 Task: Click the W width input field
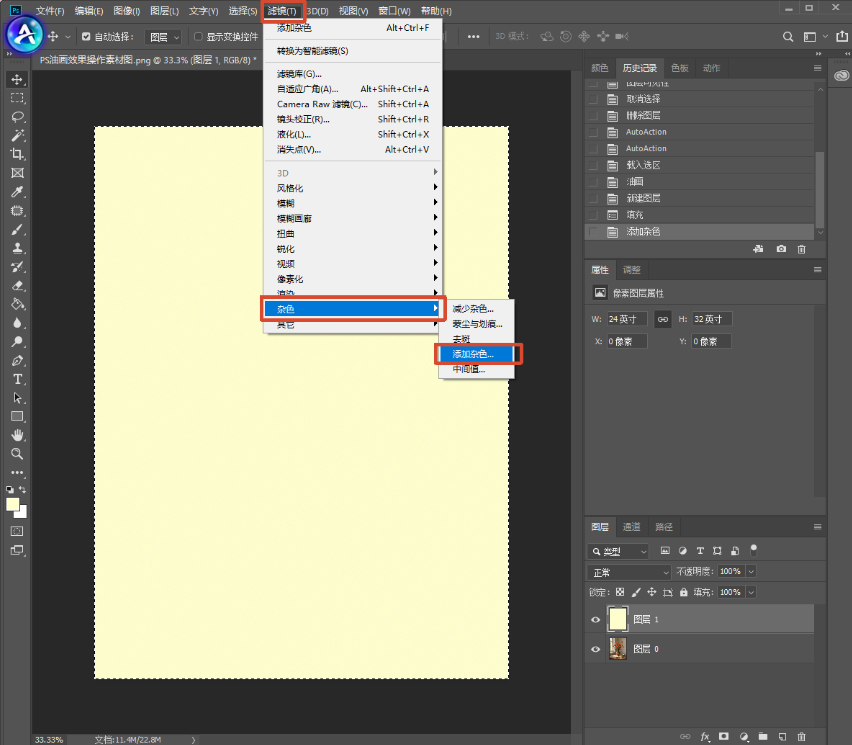pos(627,319)
